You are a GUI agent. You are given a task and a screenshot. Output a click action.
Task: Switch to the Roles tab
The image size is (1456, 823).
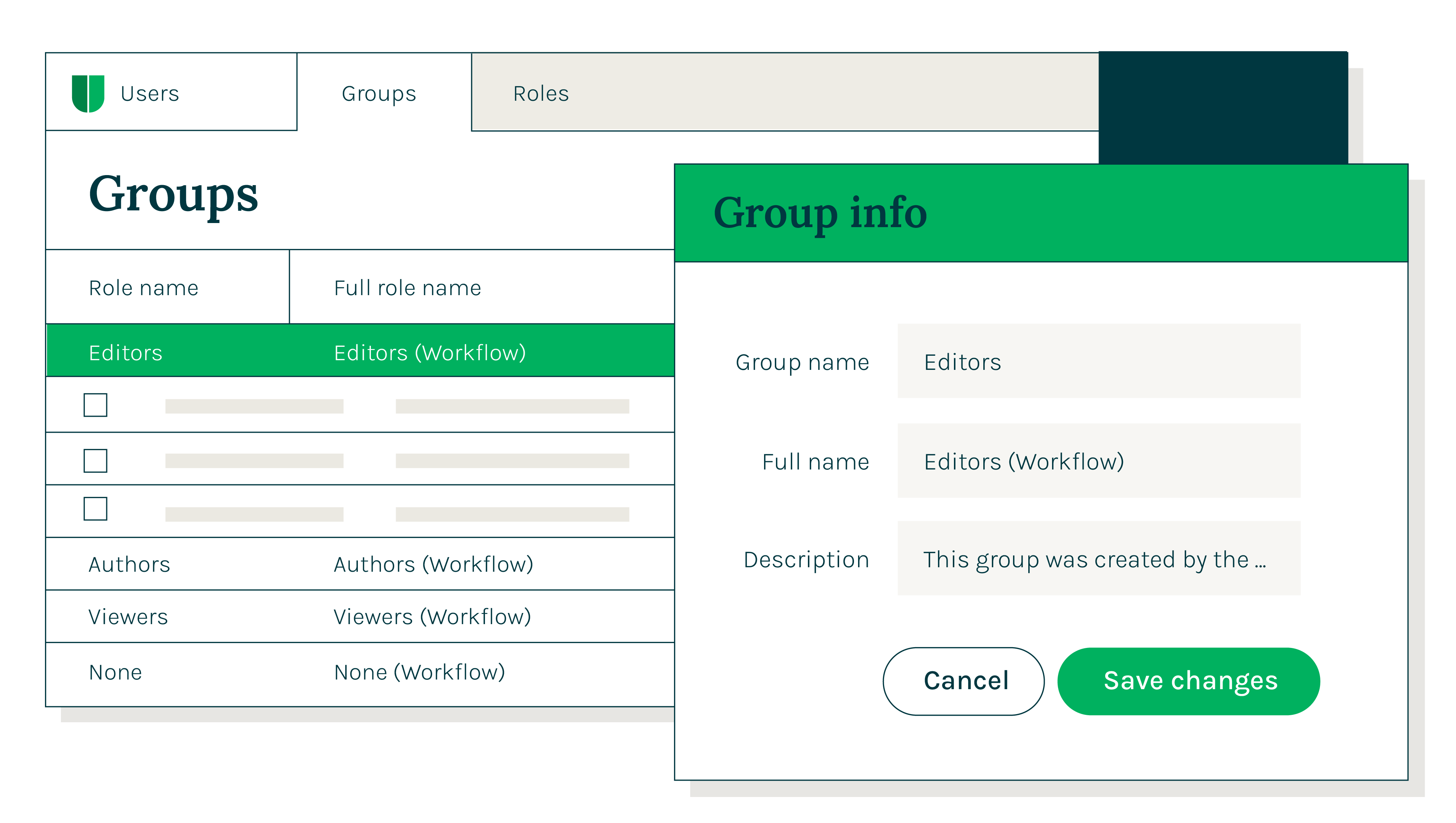[540, 93]
